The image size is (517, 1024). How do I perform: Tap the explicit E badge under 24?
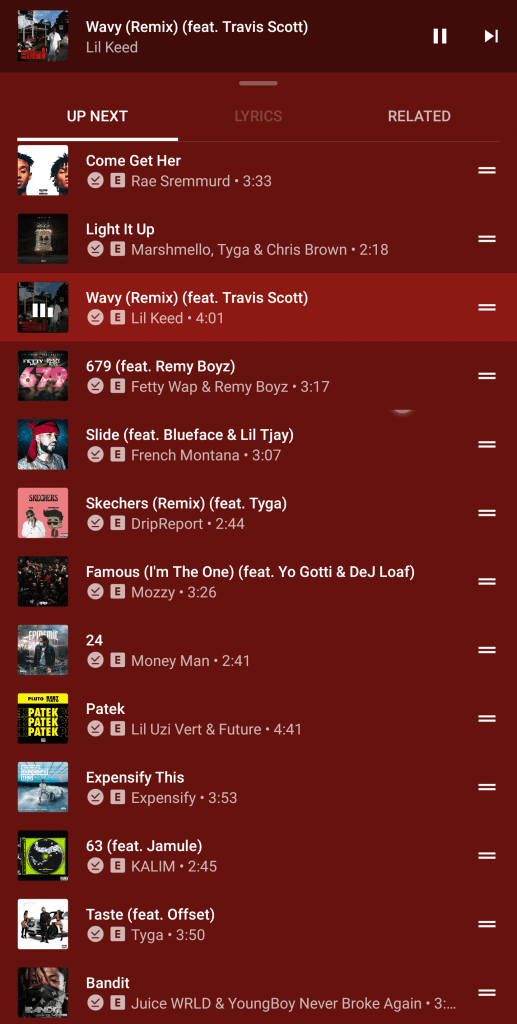pyautogui.click(x=118, y=660)
